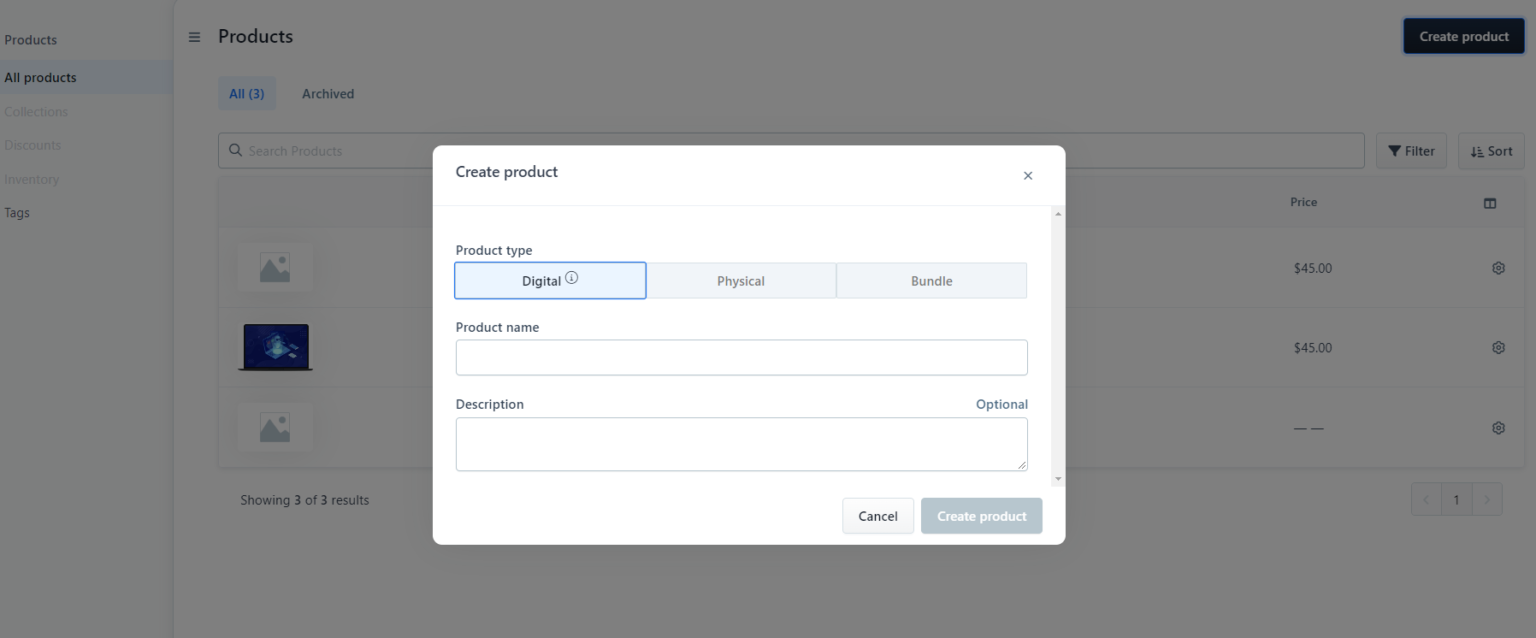Click the search magnifier icon
This screenshot has height=638, width=1536.
click(x=235, y=150)
